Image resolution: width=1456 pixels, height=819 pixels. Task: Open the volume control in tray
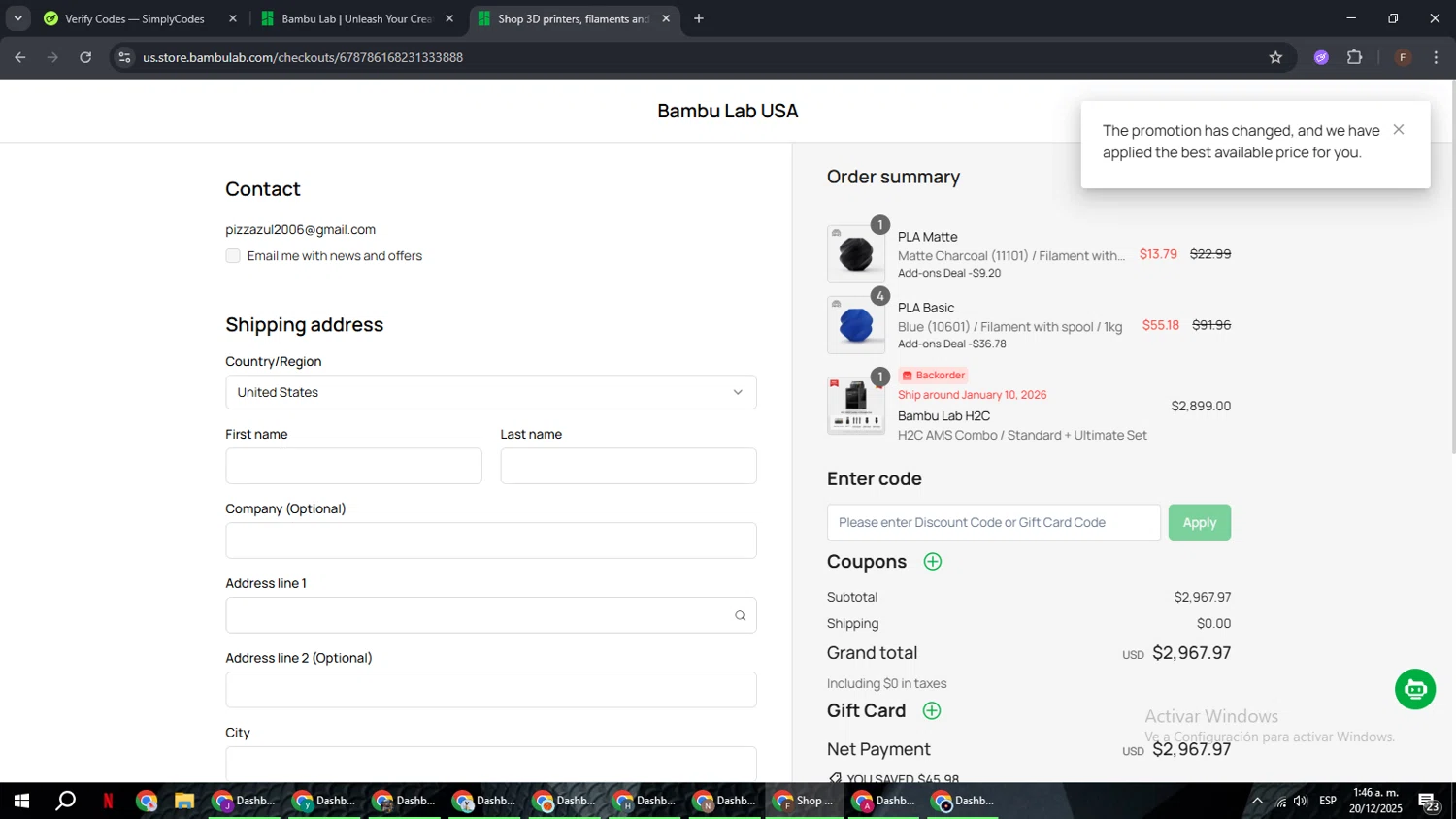(x=1301, y=801)
